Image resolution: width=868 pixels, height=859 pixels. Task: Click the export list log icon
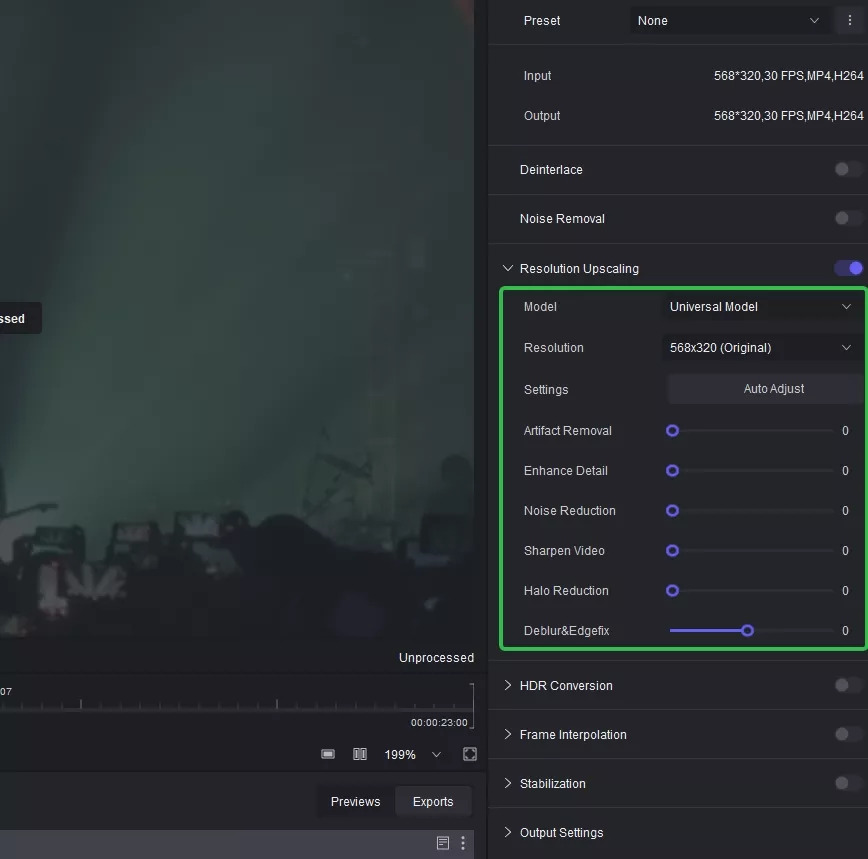click(443, 843)
